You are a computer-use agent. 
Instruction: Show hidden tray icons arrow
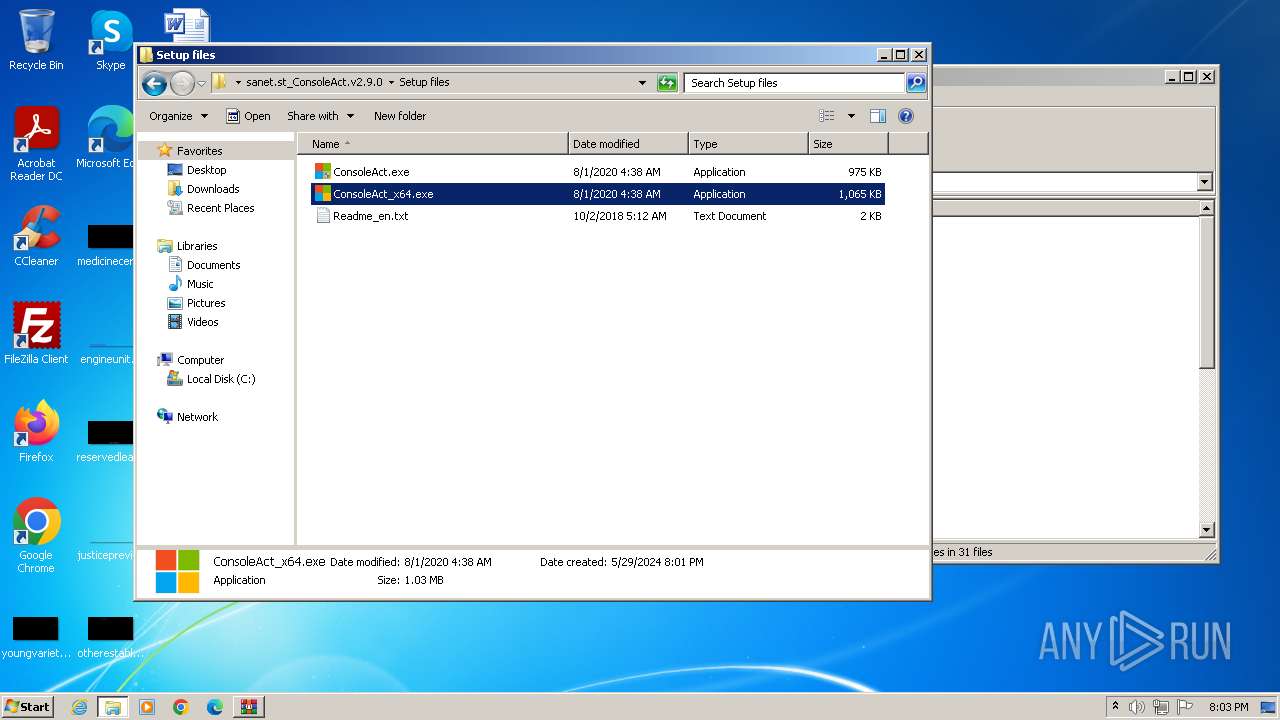(1115, 707)
